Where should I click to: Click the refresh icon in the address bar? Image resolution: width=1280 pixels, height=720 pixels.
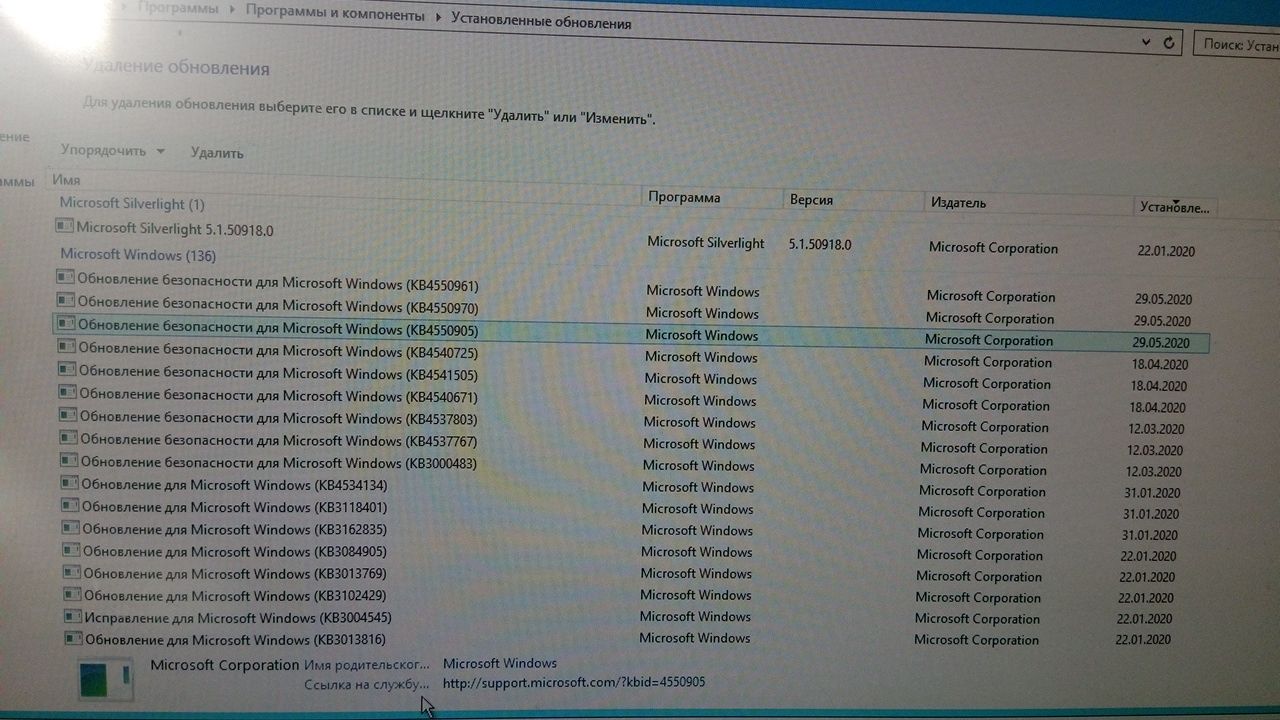point(1169,44)
